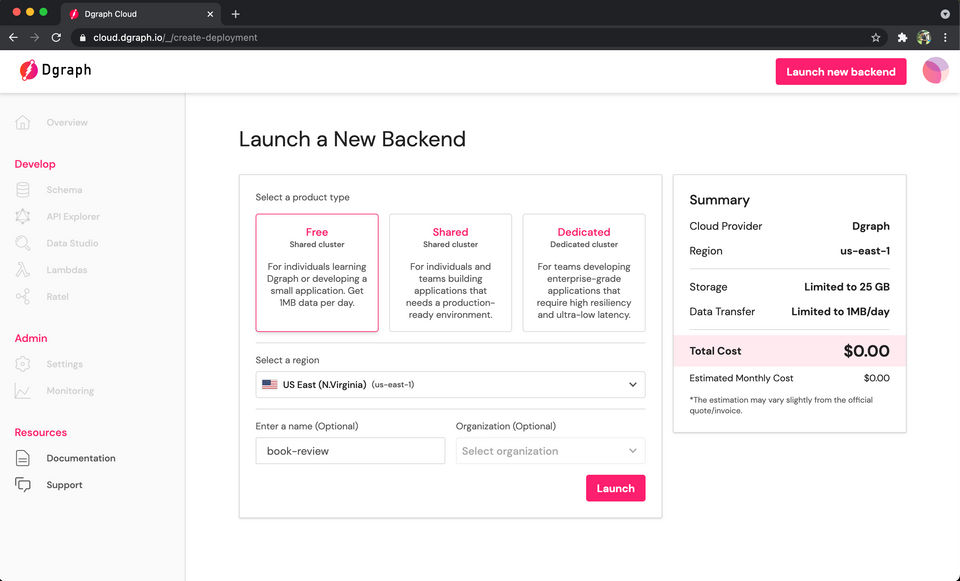Select the Shared product type card

pyautogui.click(x=451, y=272)
